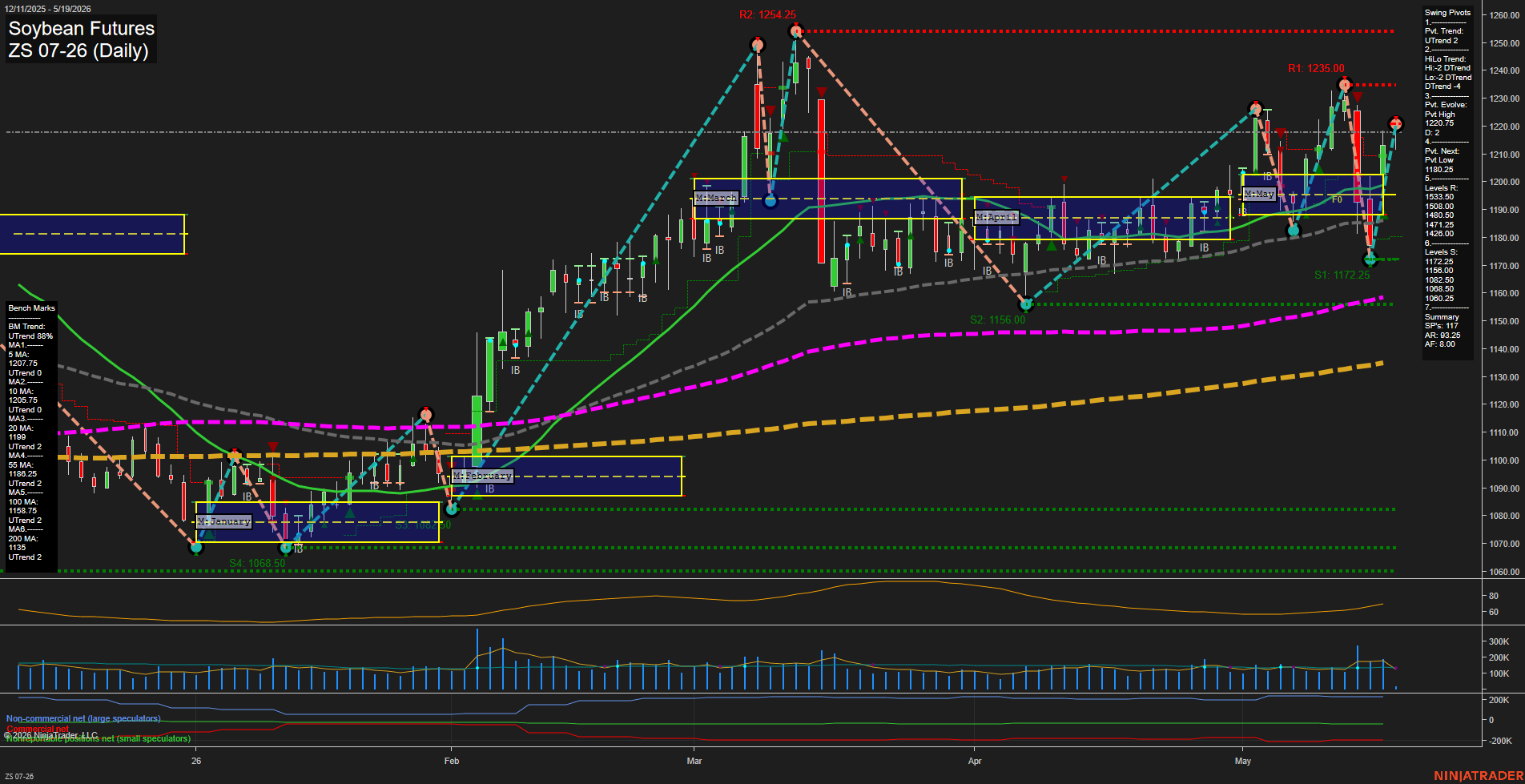Image resolution: width=1525 pixels, height=784 pixels.
Task: Click the green 'S2: 1156.00' support label
Action: [997, 320]
